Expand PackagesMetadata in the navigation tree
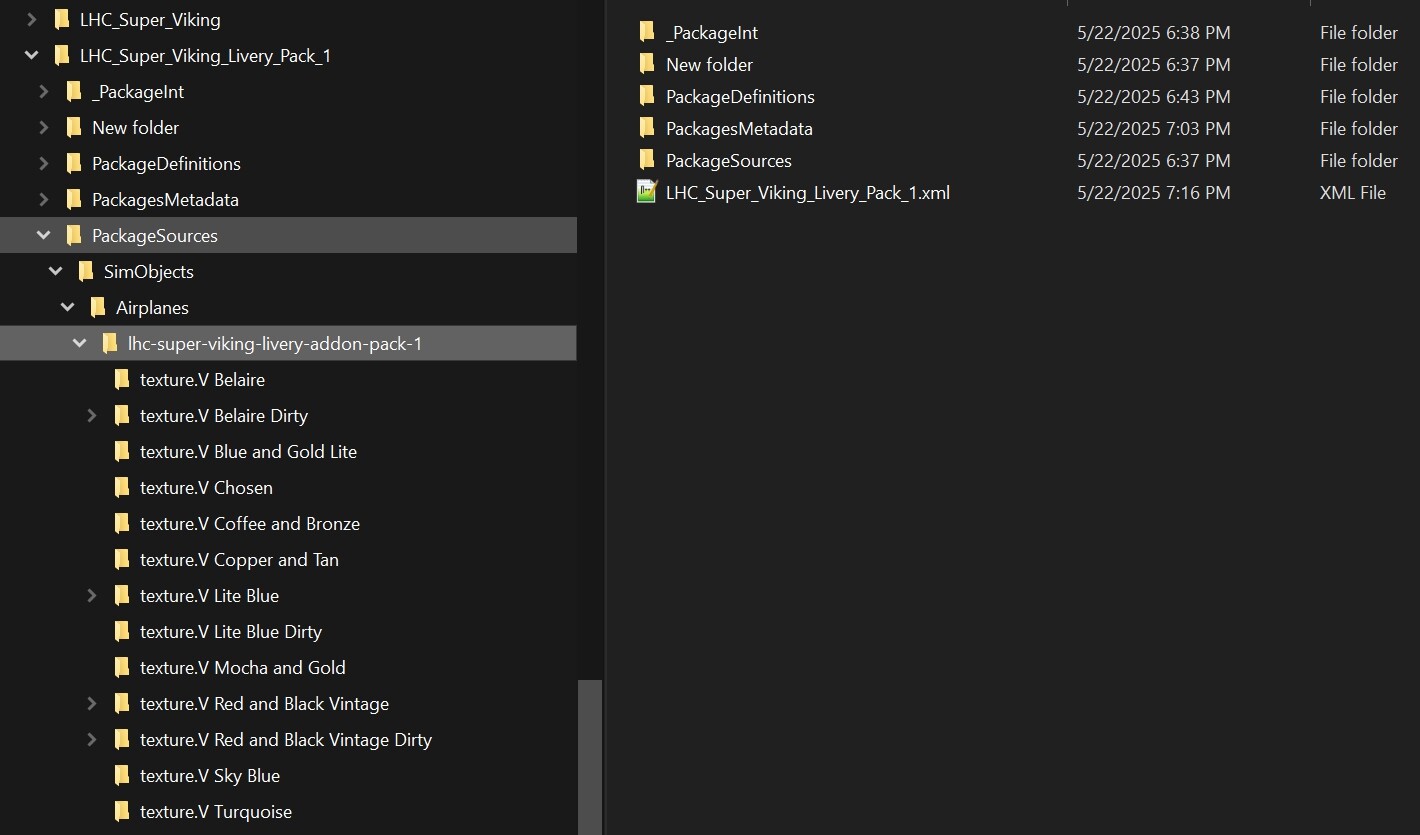The image size is (1420, 835). (x=44, y=199)
